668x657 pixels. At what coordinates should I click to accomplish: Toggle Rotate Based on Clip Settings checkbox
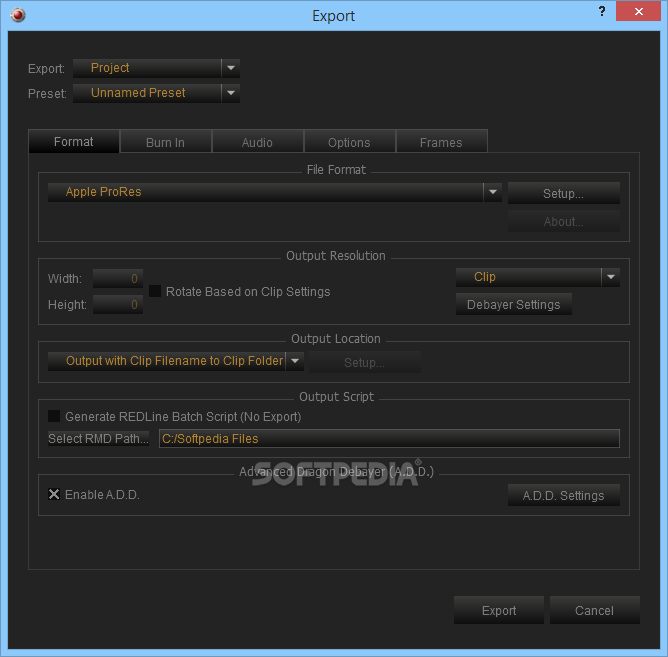click(x=155, y=291)
